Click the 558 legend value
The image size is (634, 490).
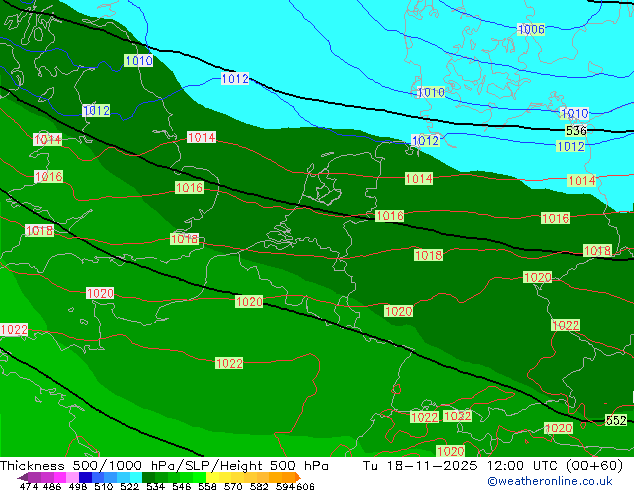(x=207, y=486)
